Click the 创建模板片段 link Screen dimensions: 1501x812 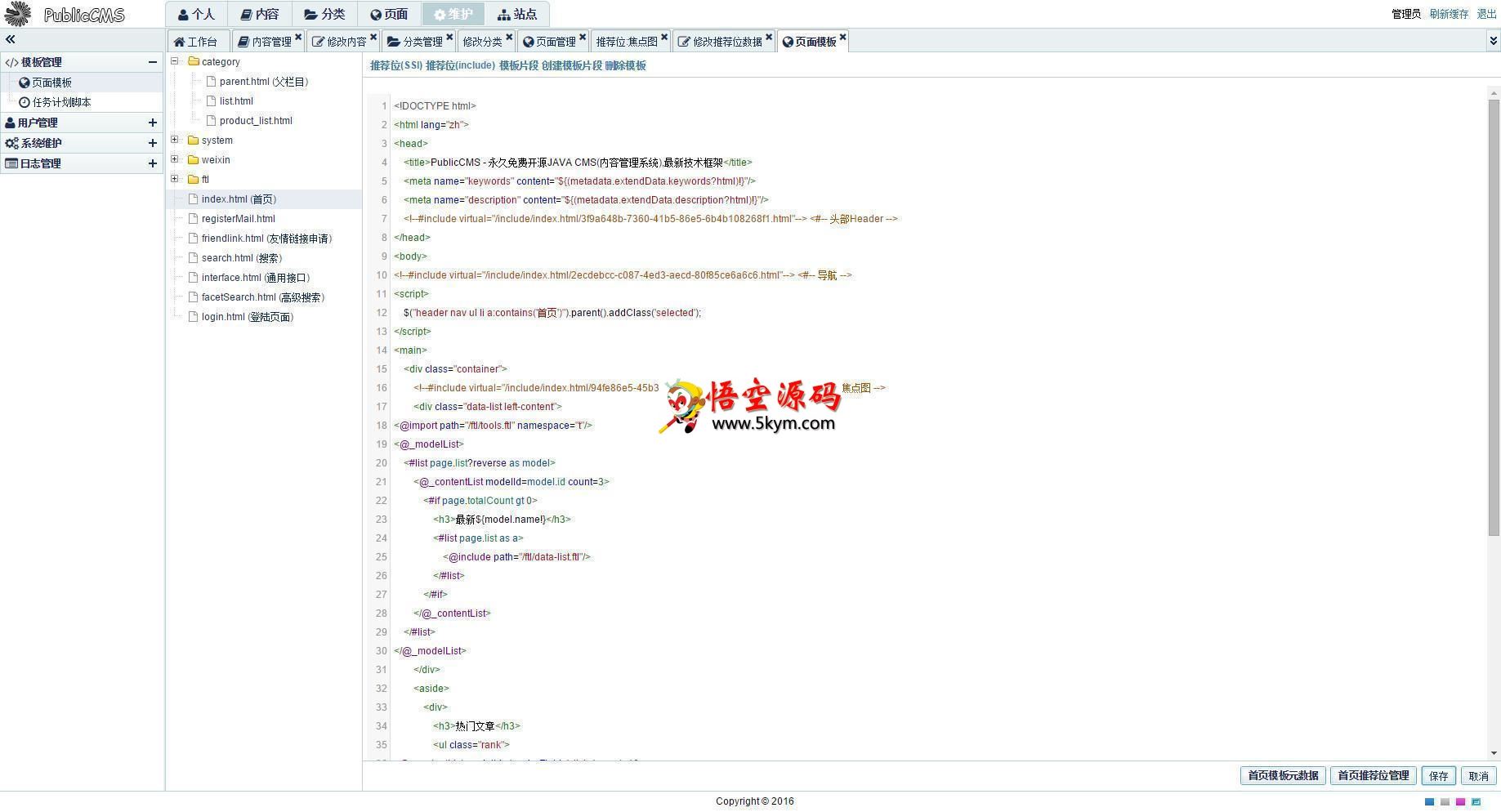tap(572, 65)
